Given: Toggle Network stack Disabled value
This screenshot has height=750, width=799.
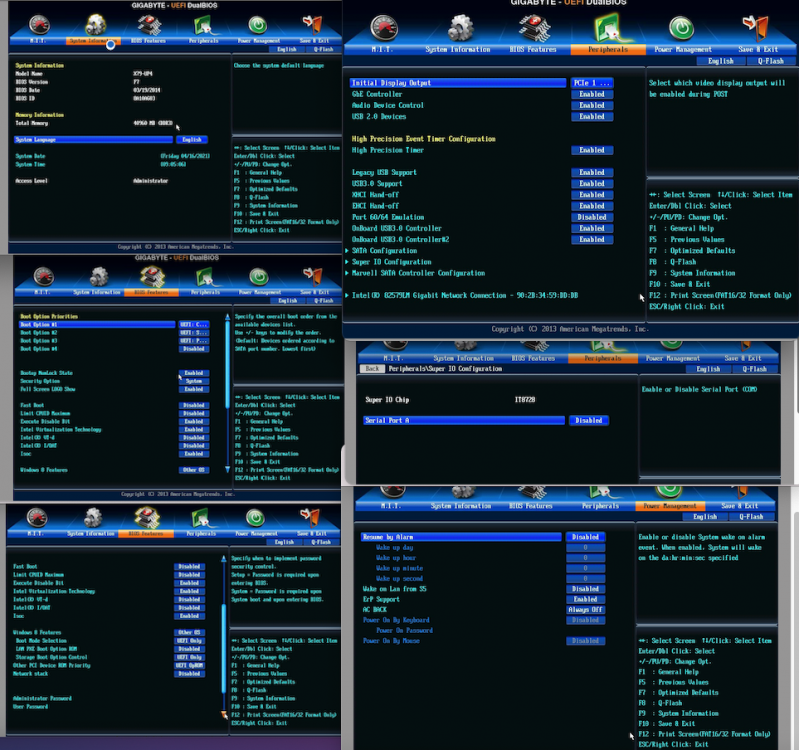Looking at the screenshot, I should (x=190, y=674).
